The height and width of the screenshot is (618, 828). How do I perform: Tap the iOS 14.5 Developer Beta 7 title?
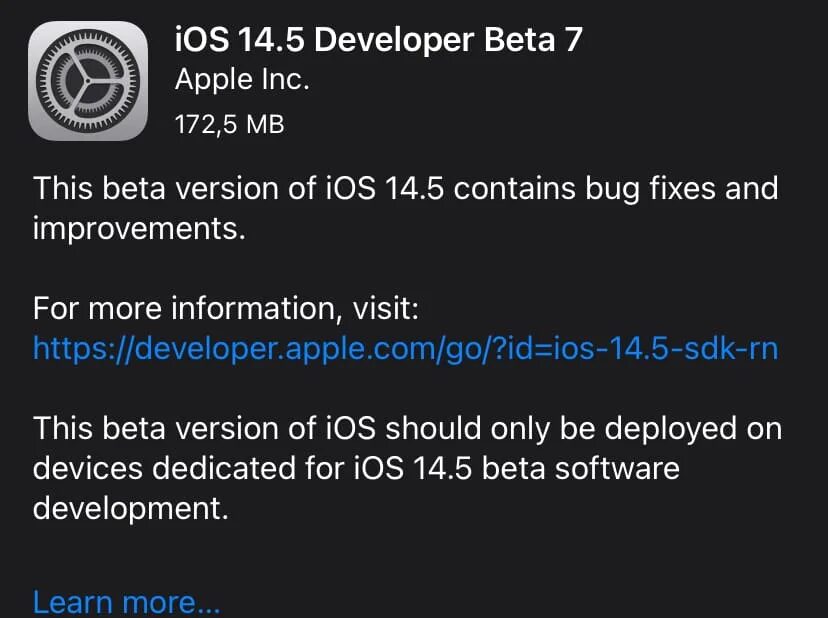pyautogui.click(x=378, y=39)
